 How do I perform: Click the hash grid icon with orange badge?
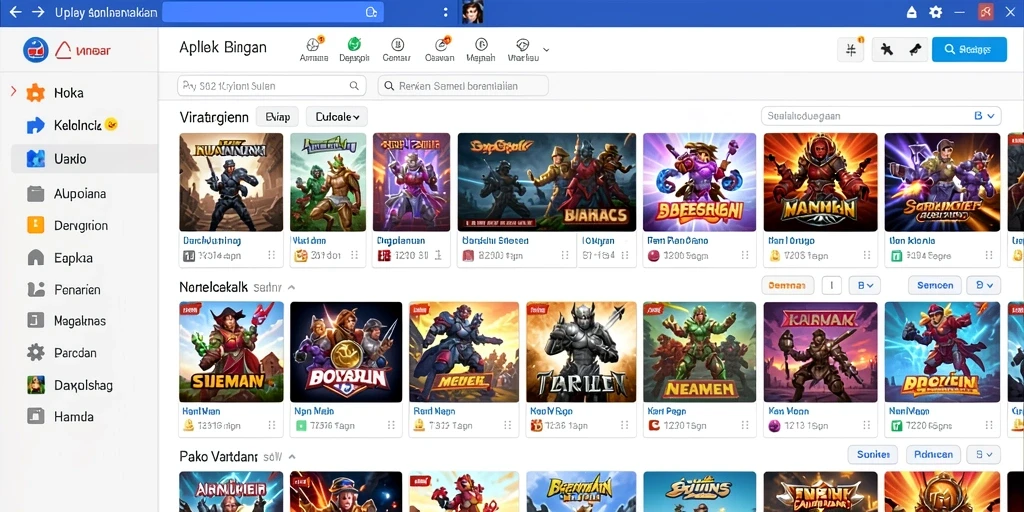point(851,50)
